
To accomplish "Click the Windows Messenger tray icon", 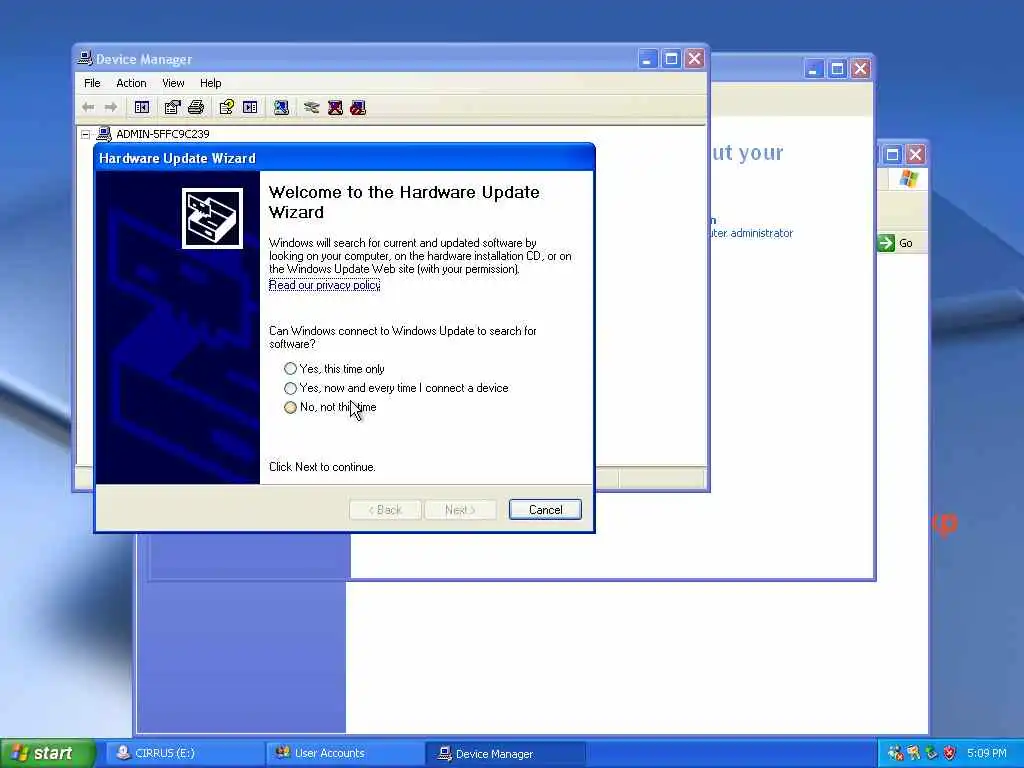I will (x=895, y=753).
